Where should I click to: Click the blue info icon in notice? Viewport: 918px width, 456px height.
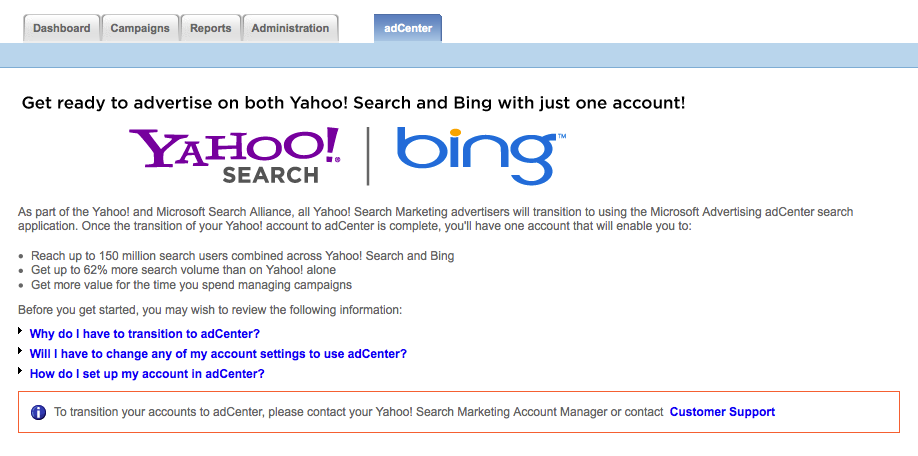click(x=38, y=412)
